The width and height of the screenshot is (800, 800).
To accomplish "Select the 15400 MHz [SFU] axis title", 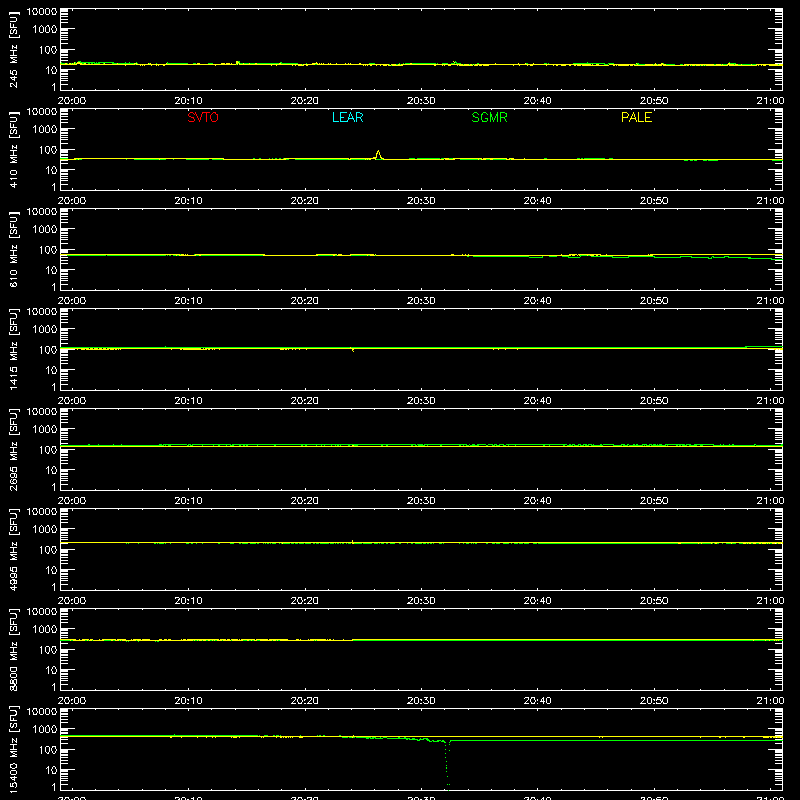I will coord(13,749).
